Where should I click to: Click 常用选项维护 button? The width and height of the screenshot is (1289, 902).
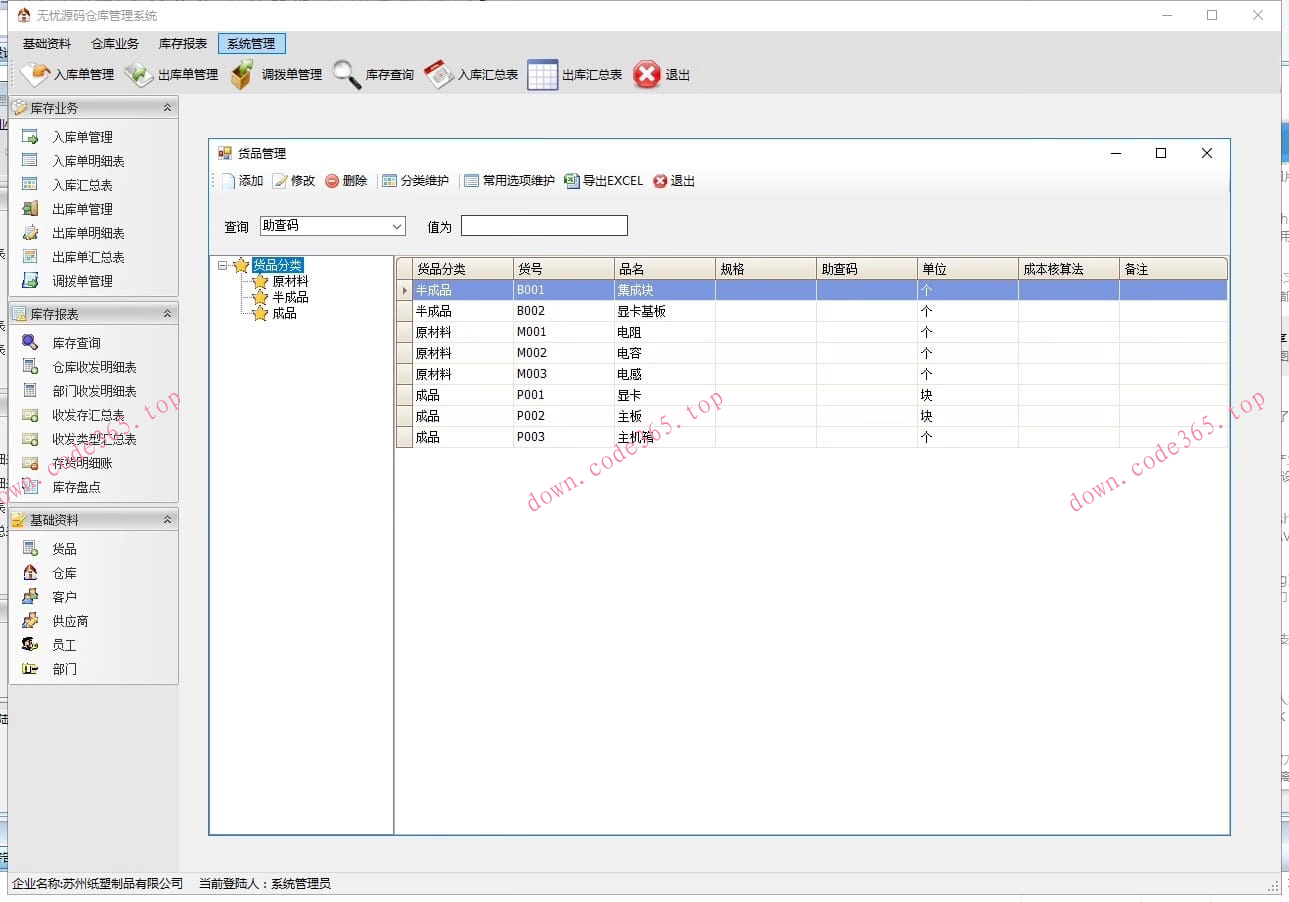509,181
